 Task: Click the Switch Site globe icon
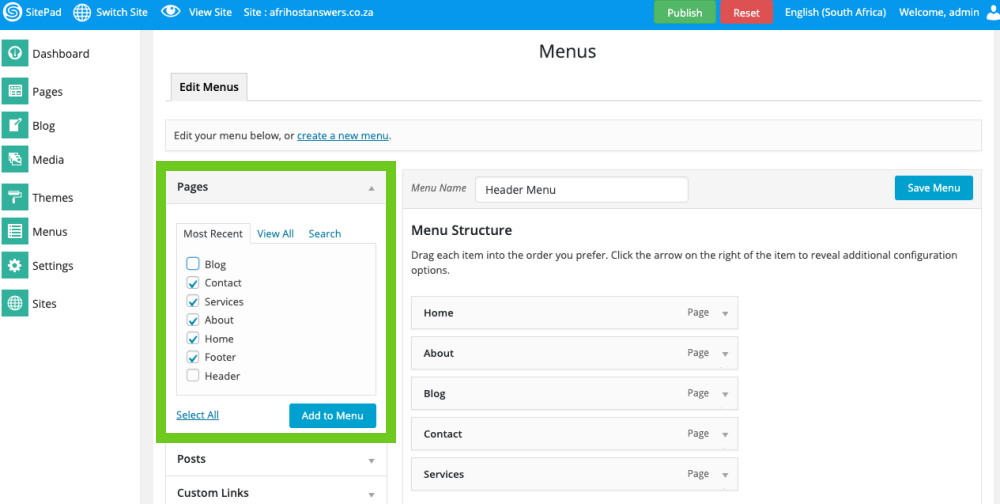click(x=82, y=12)
